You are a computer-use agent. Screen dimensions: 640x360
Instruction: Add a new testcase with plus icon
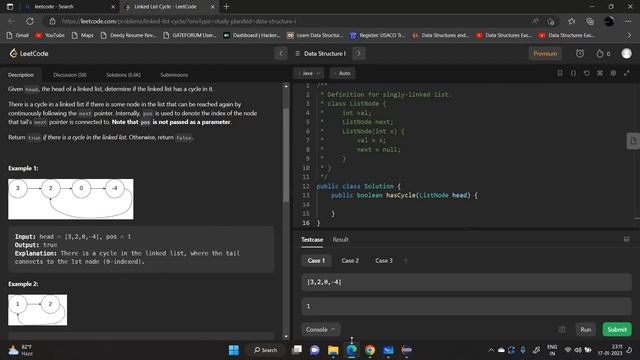(x=406, y=260)
